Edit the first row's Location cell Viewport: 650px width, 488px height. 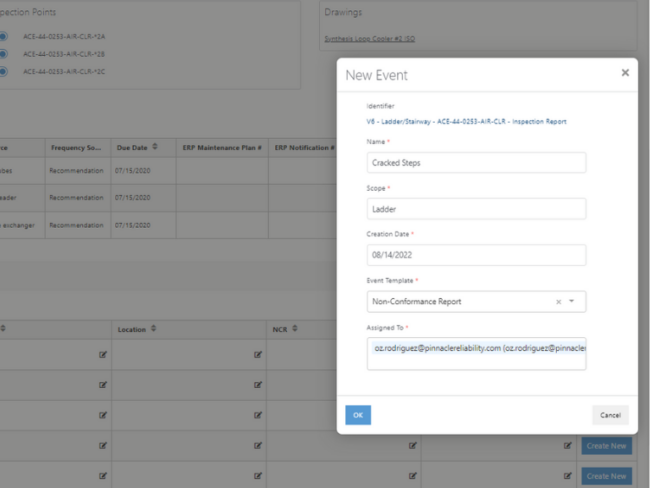pos(257,354)
